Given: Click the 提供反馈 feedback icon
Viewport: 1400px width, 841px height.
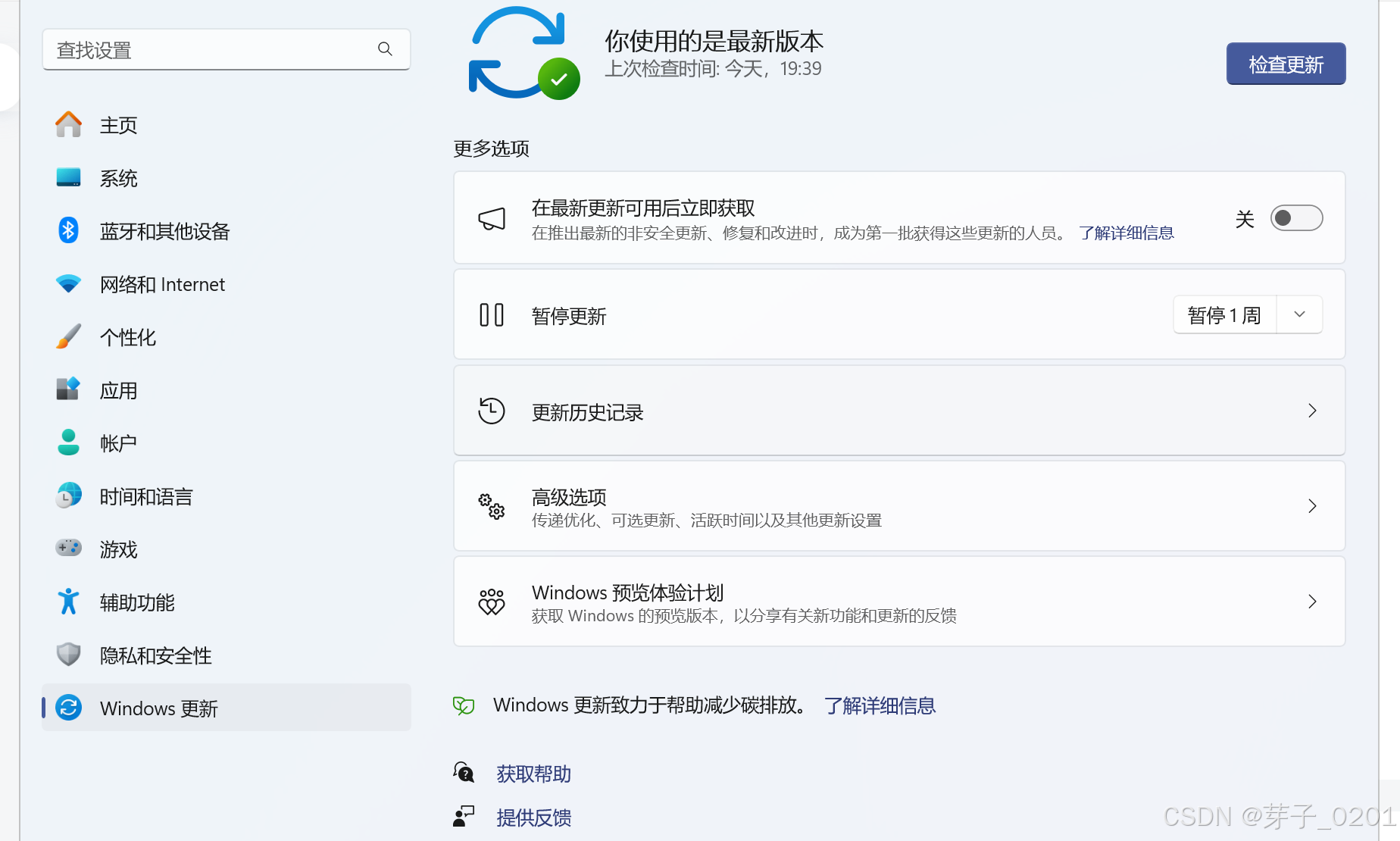Looking at the screenshot, I should click(464, 817).
